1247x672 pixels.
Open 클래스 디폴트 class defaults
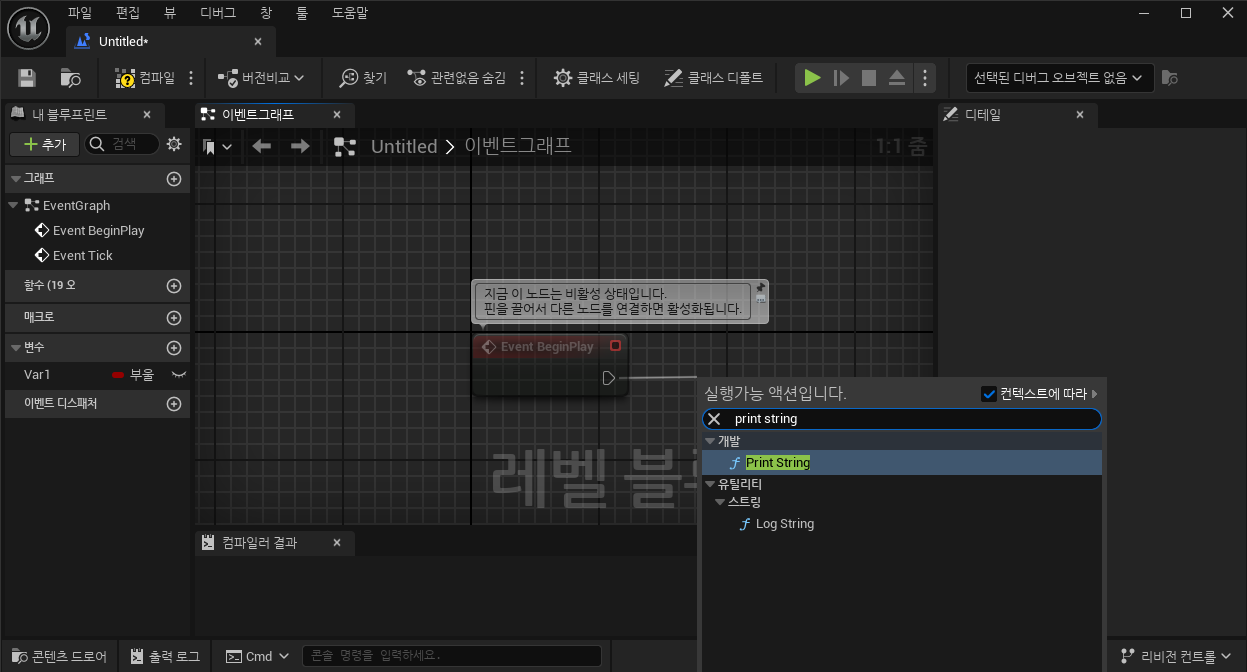point(713,78)
